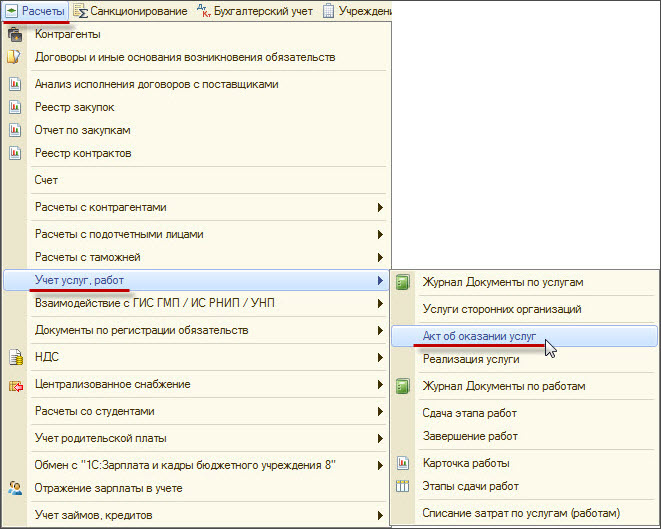Open the Расчеты menu

(35, 11)
